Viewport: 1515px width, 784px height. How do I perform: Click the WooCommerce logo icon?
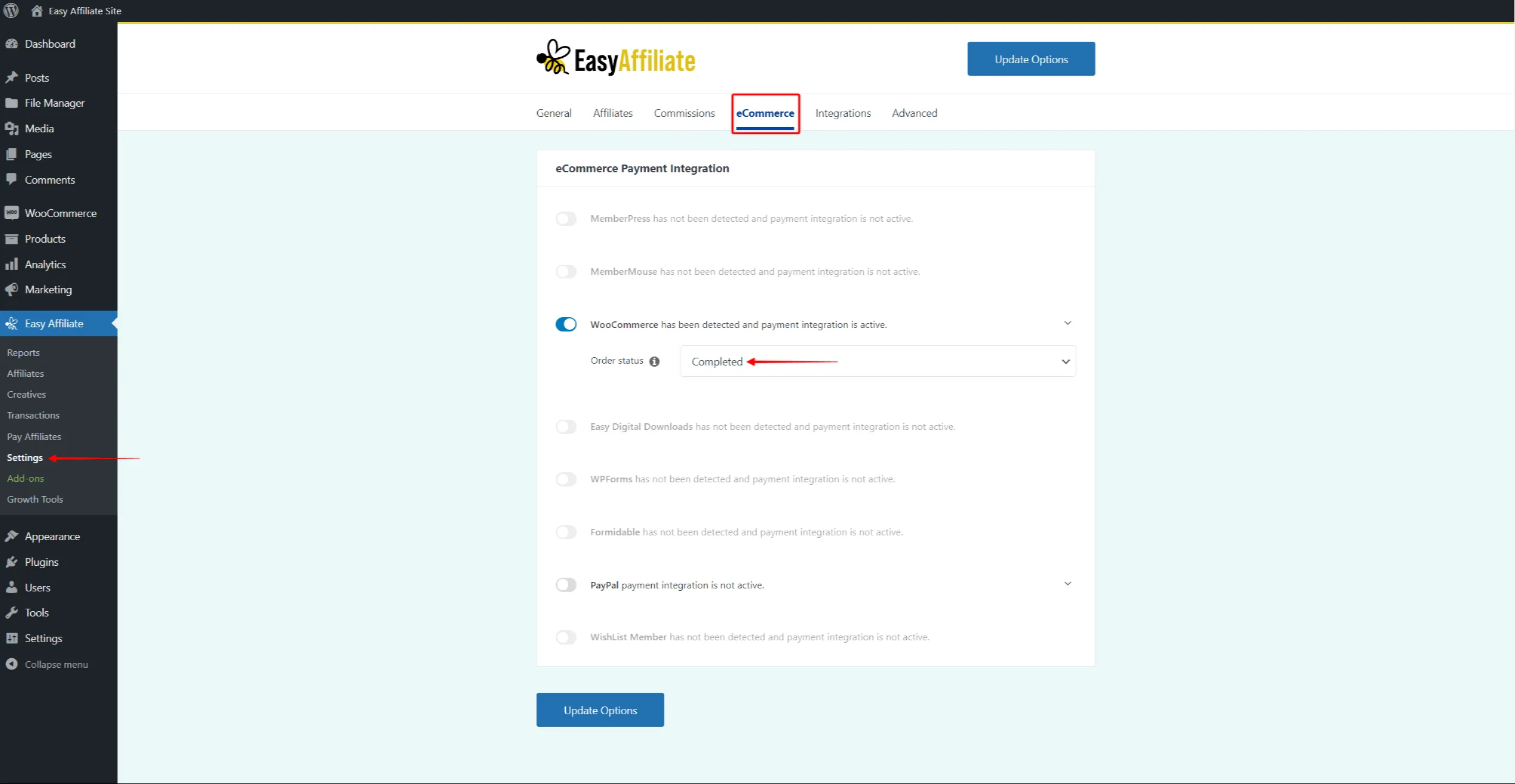(11, 213)
